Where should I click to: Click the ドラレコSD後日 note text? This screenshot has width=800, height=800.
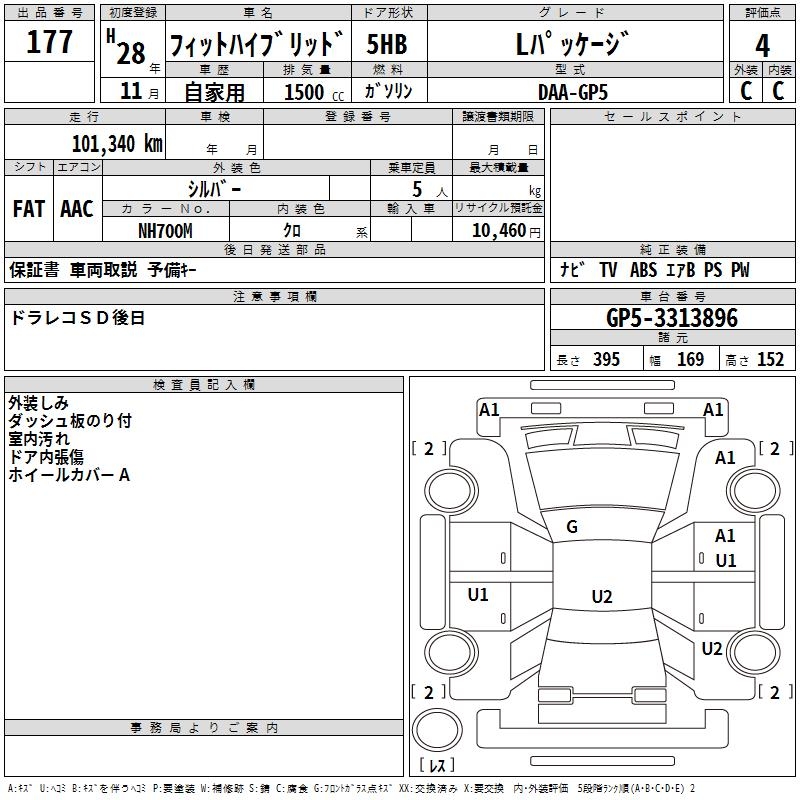click(x=78, y=318)
